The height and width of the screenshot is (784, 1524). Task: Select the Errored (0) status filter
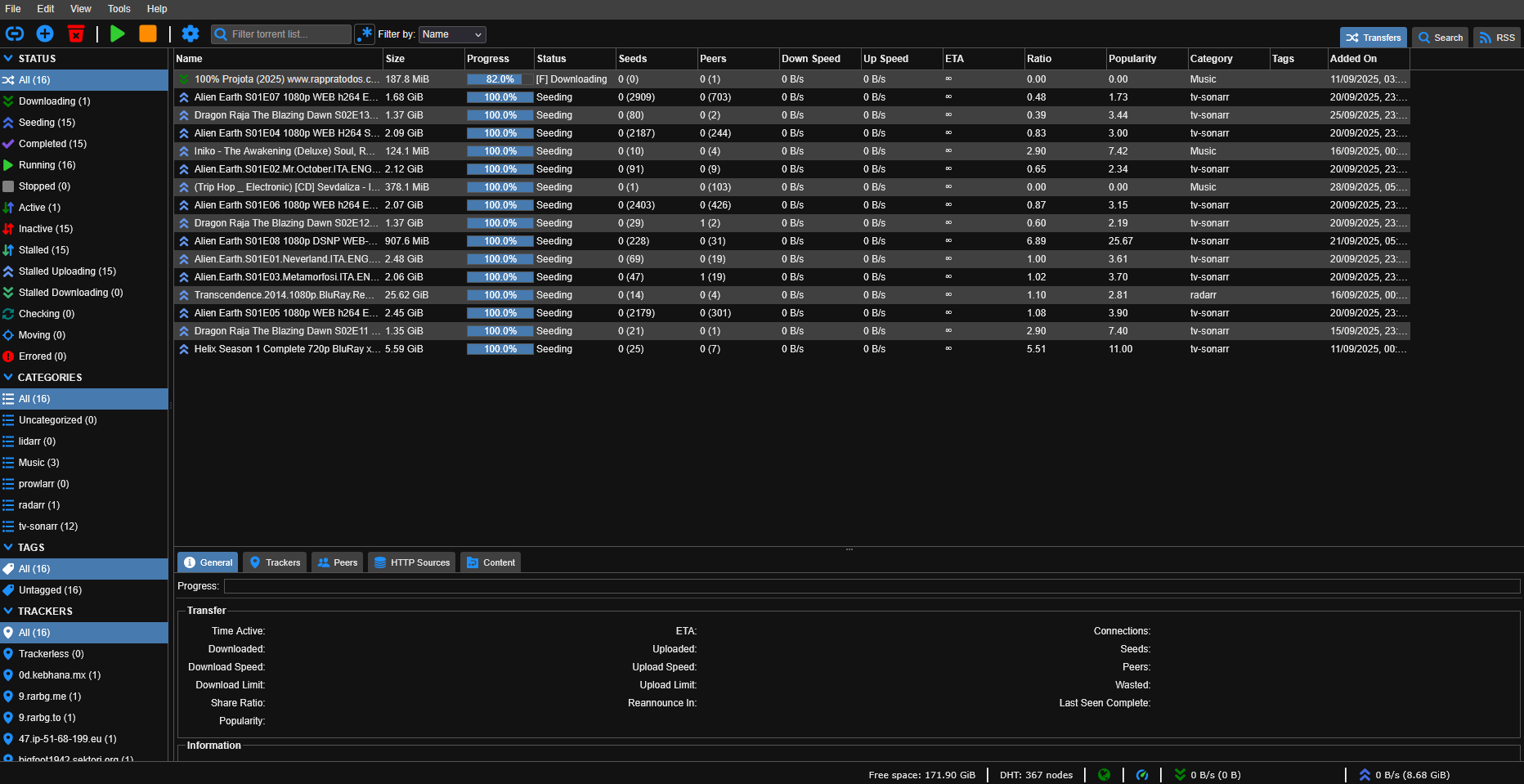pyautogui.click(x=84, y=356)
